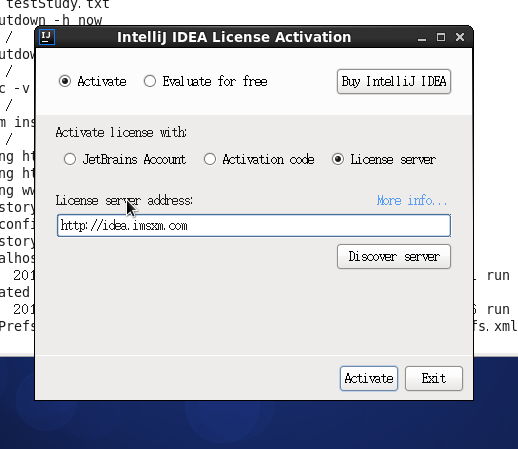Minimize the License Activation window
The width and height of the screenshot is (518, 449).
(x=422, y=37)
